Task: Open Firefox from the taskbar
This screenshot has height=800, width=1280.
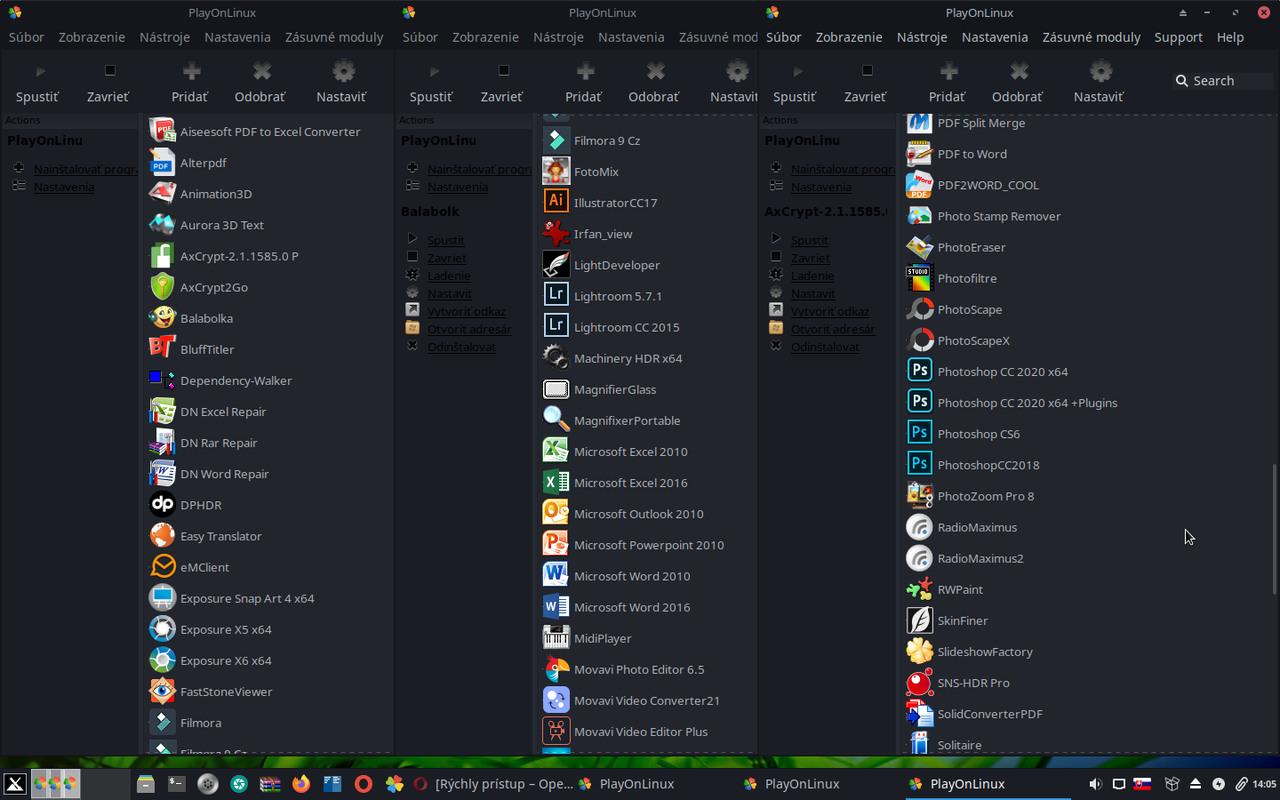Action: 301,784
